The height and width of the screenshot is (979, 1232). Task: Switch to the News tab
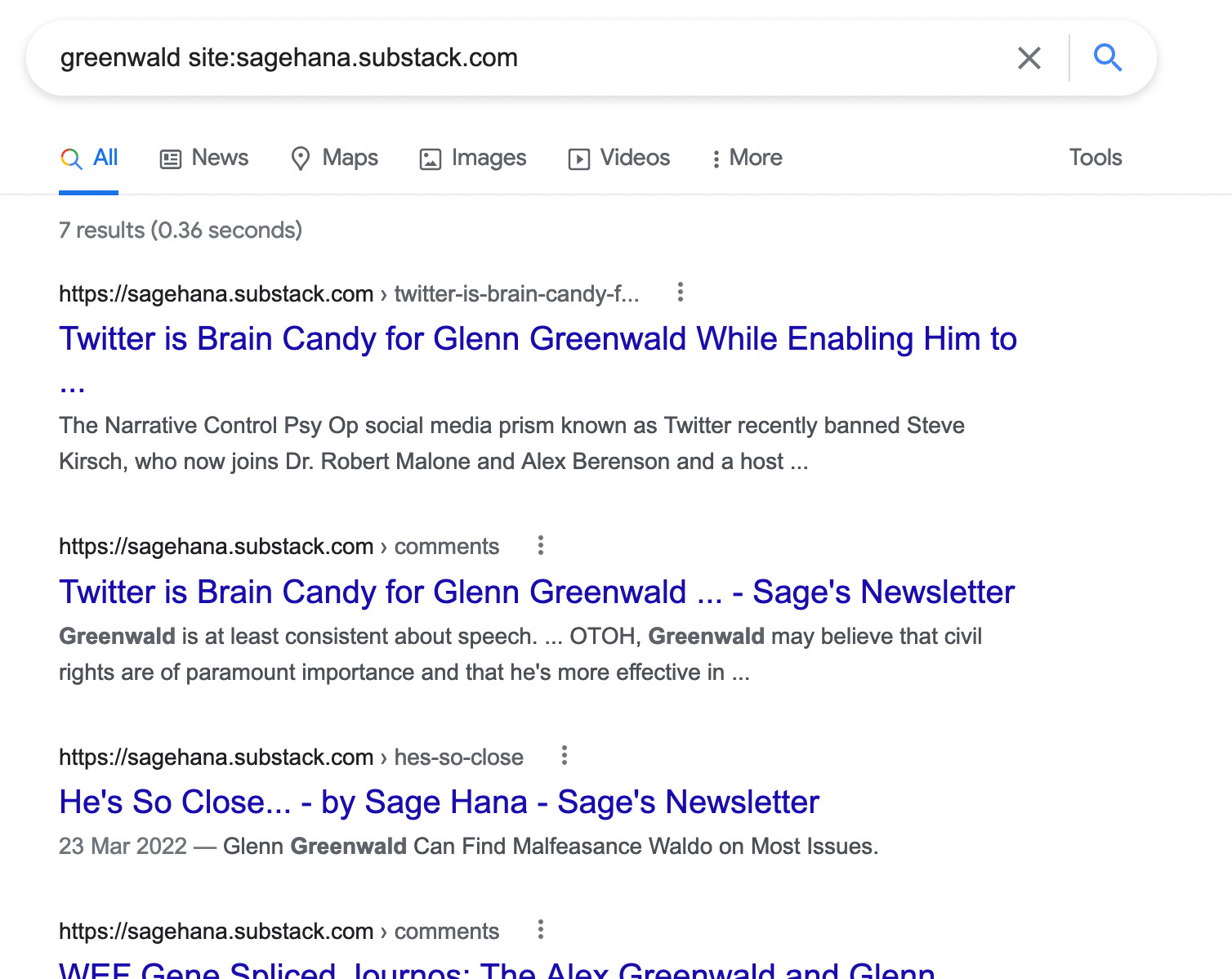pyautogui.click(x=204, y=158)
